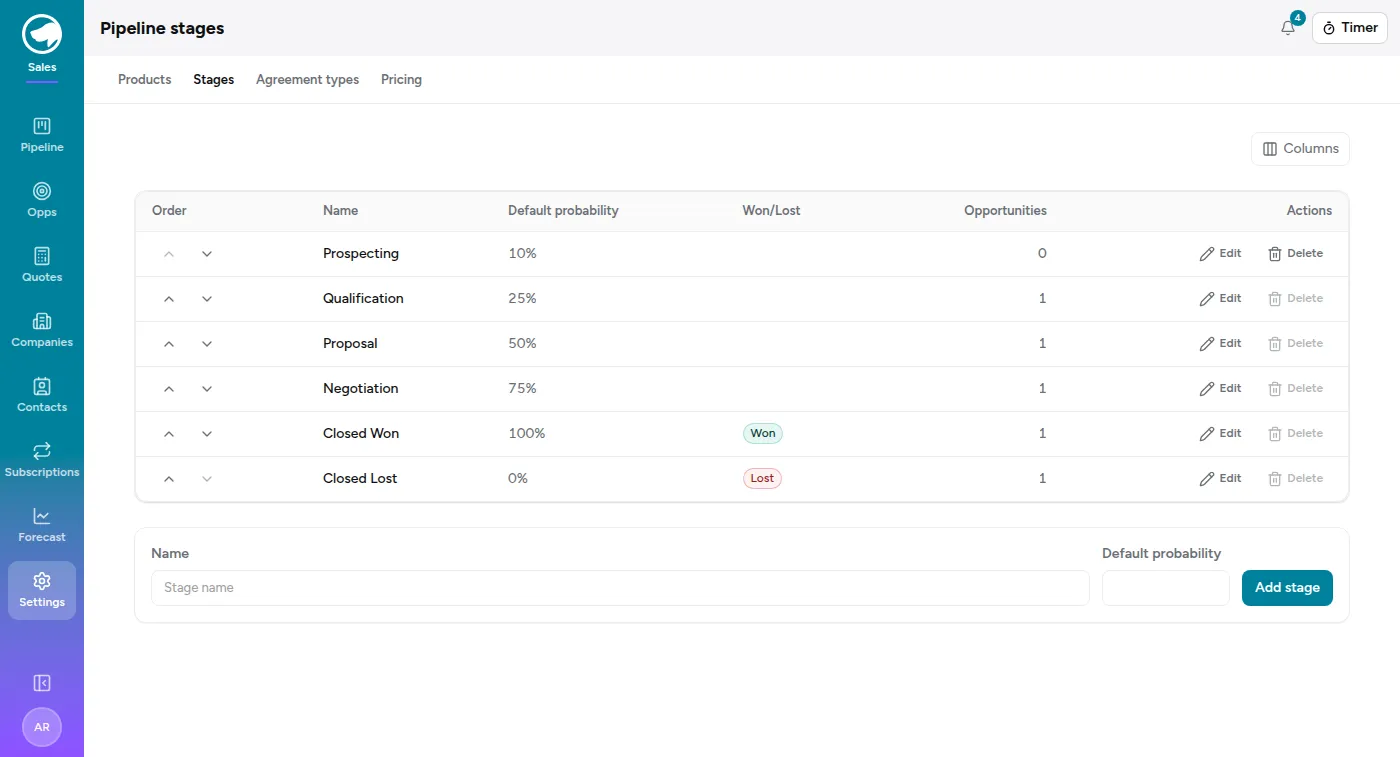The height and width of the screenshot is (757, 1400).
Task: Go to Opps in the sidebar
Action: click(x=42, y=201)
